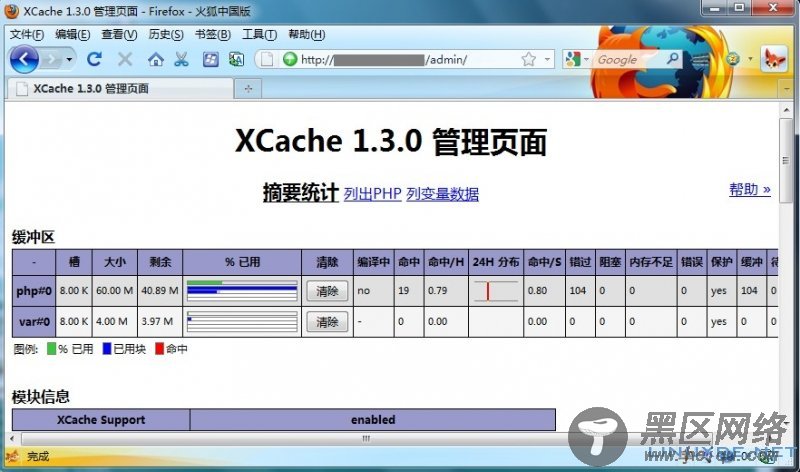
Task: Go to the Home page icon
Action: [156, 60]
